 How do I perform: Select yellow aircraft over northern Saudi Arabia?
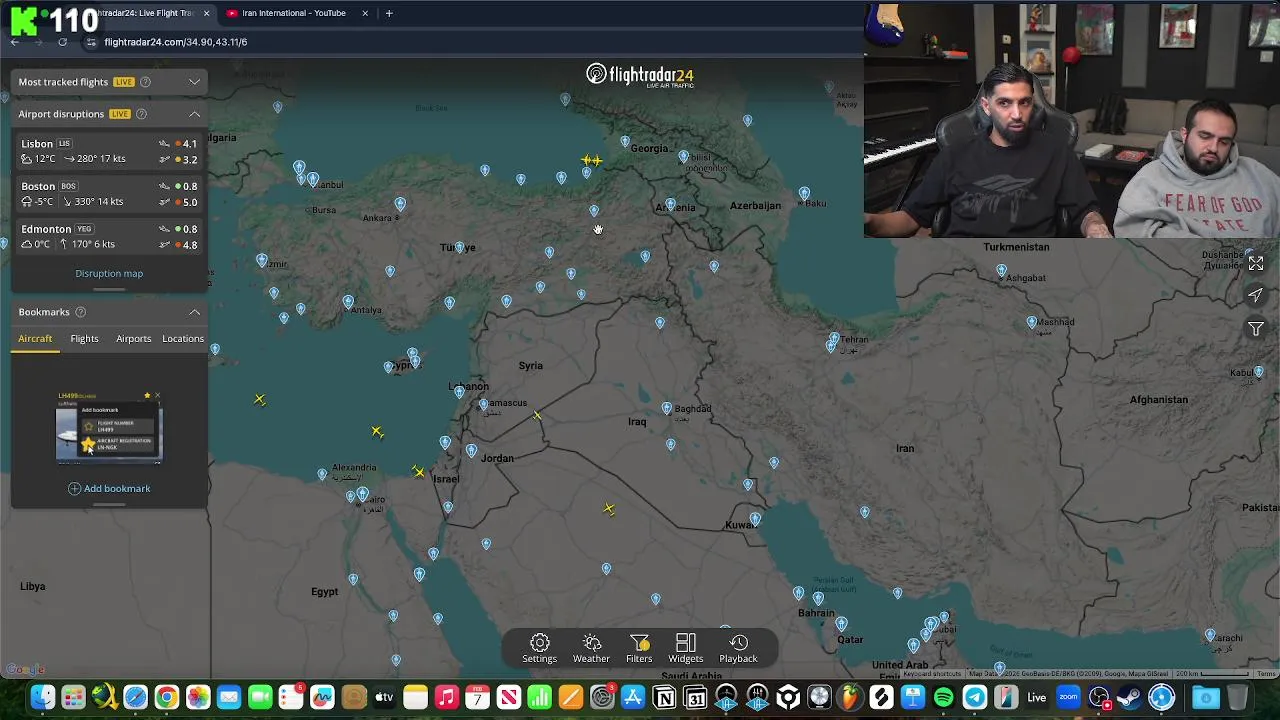tap(609, 509)
